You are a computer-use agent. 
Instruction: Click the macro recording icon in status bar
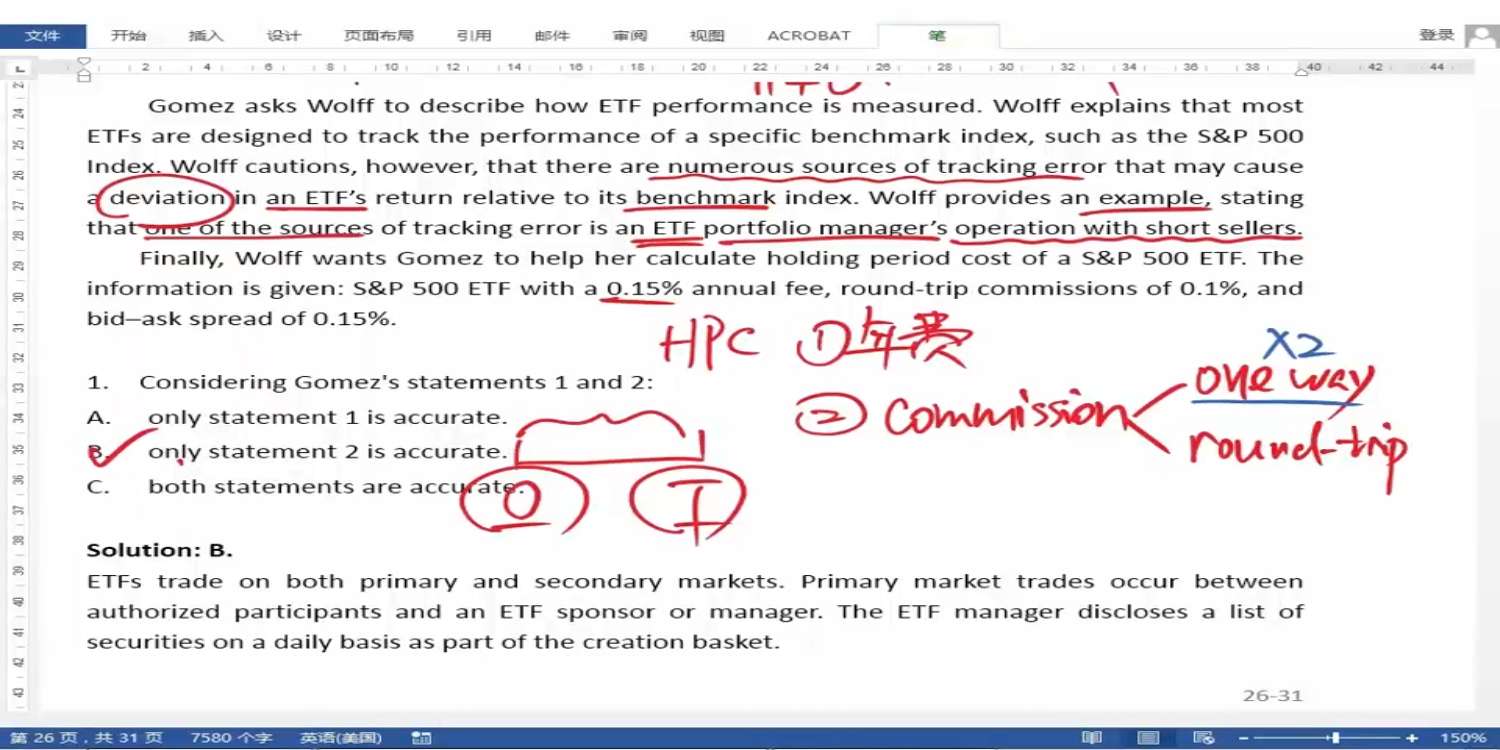pyautogui.click(x=421, y=738)
